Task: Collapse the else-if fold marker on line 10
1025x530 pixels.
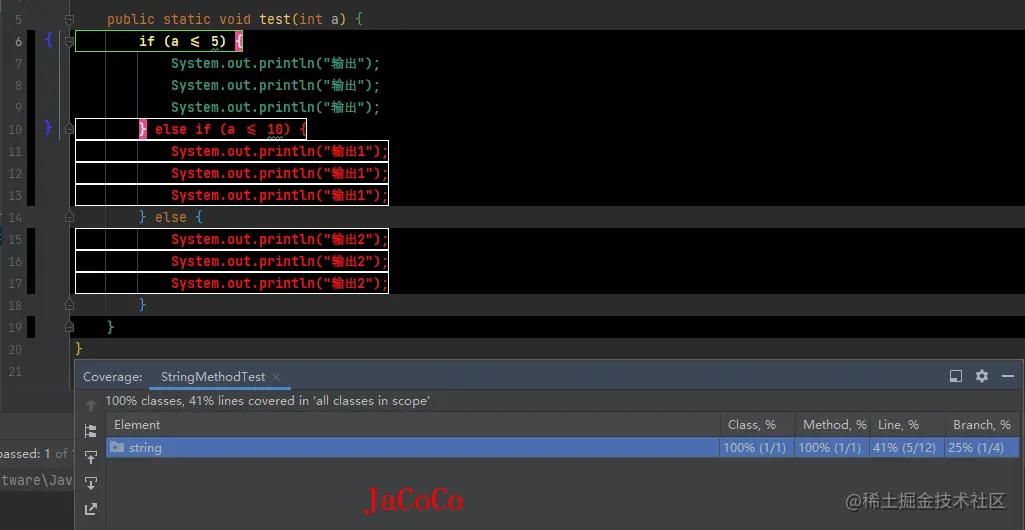Action: tap(69, 129)
